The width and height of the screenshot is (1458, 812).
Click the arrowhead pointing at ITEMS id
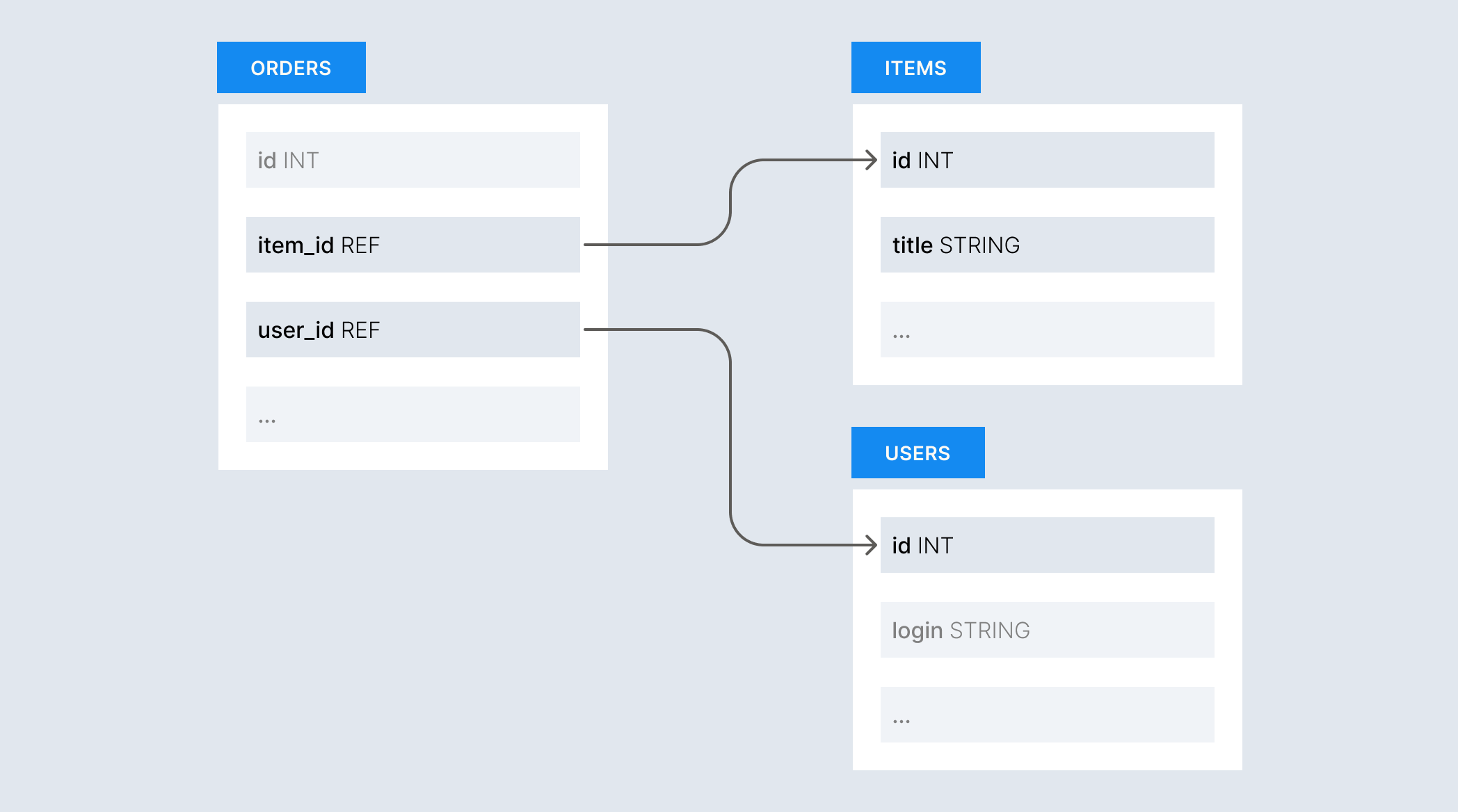coord(872,160)
